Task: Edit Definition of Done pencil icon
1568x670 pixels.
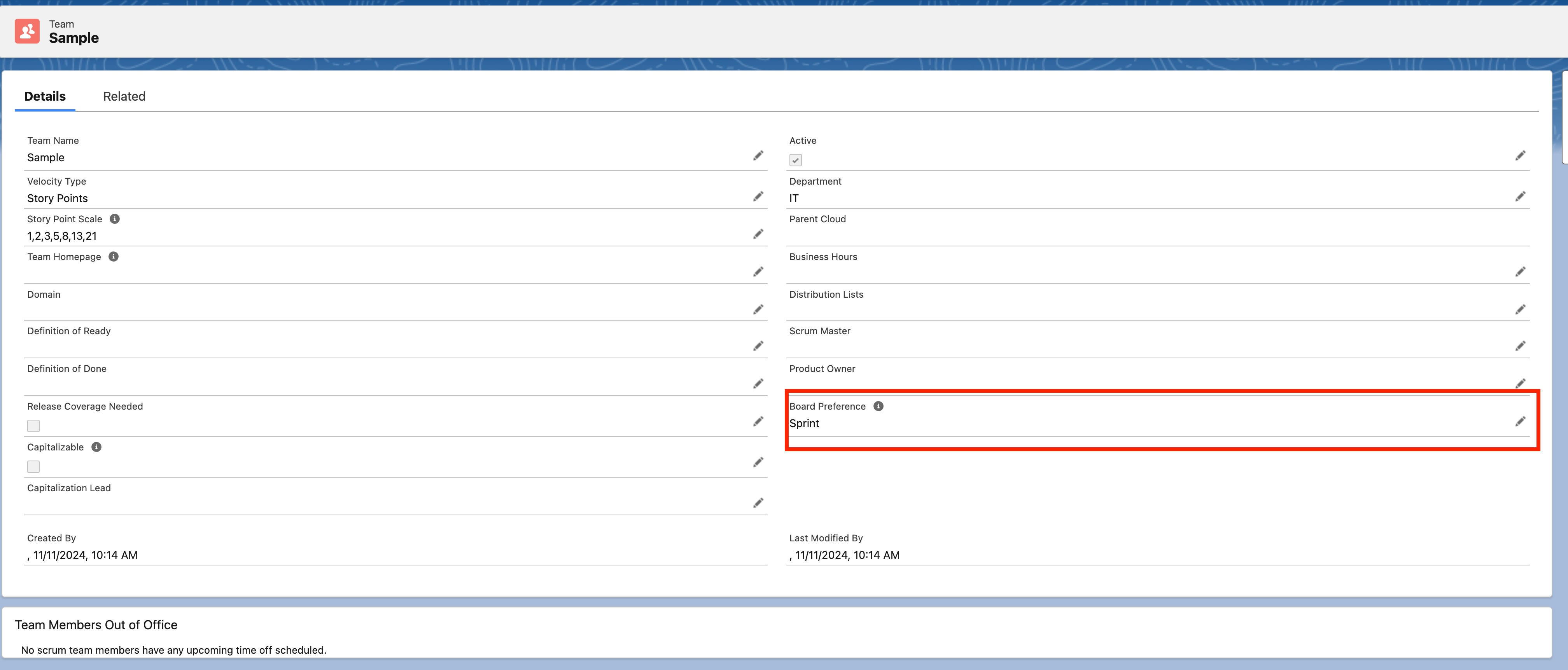Action: (758, 384)
